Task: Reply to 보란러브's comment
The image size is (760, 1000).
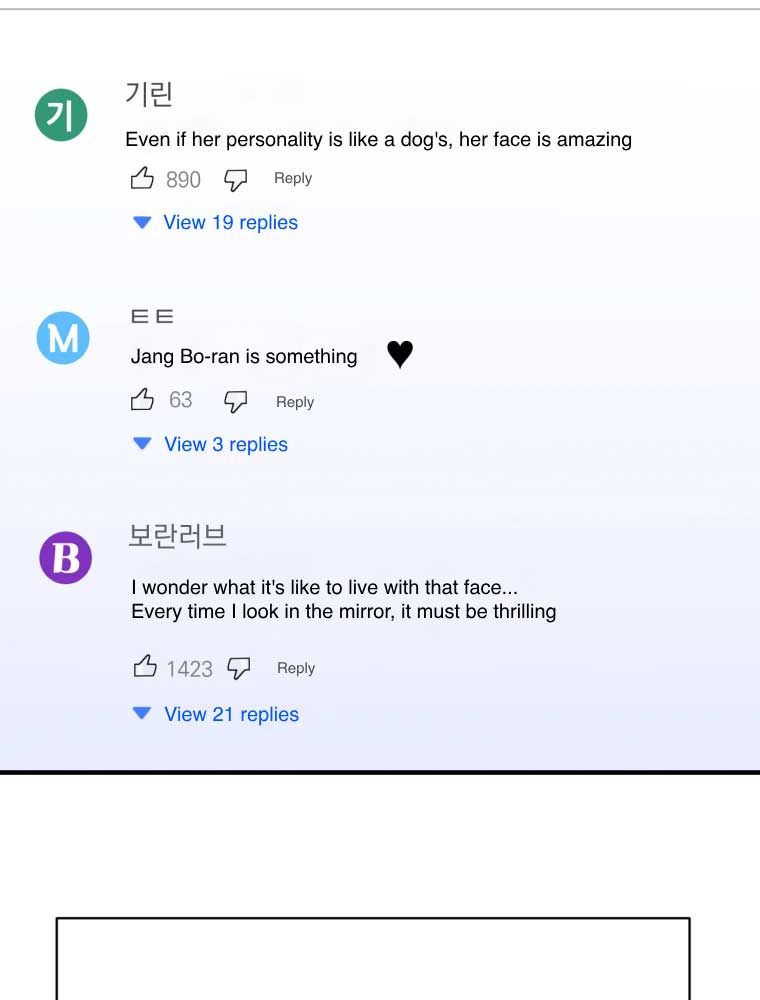Action: click(x=296, y=668)
